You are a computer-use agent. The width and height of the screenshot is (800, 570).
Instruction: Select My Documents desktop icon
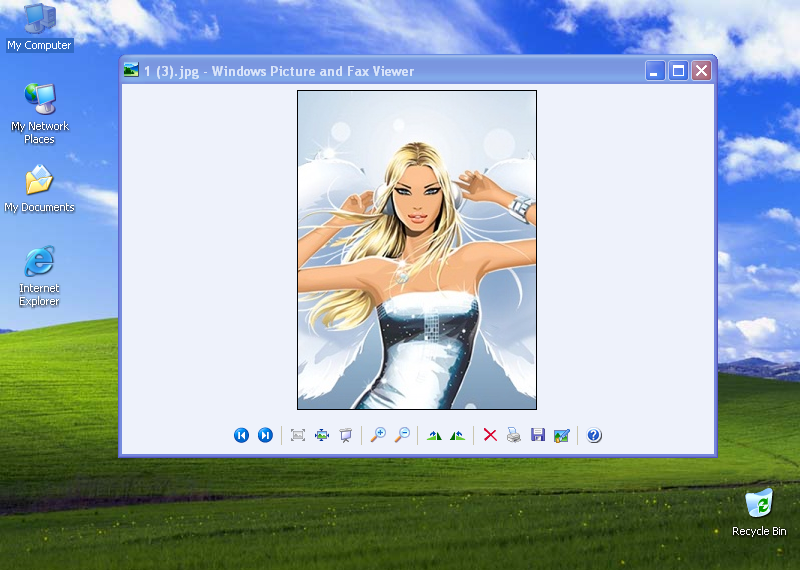click(39, 189)
